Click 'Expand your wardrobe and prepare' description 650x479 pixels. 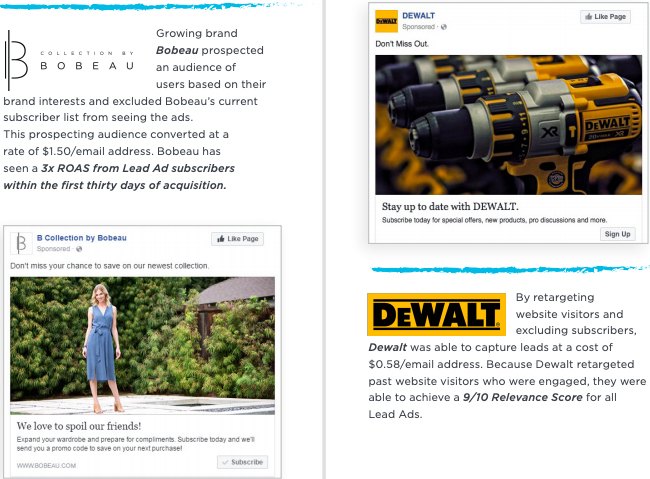[136, 444]
